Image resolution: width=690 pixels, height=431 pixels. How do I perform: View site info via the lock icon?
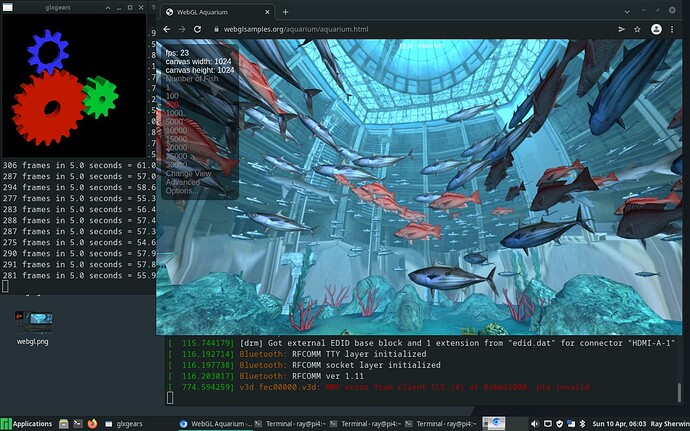[x=216, y=29]
